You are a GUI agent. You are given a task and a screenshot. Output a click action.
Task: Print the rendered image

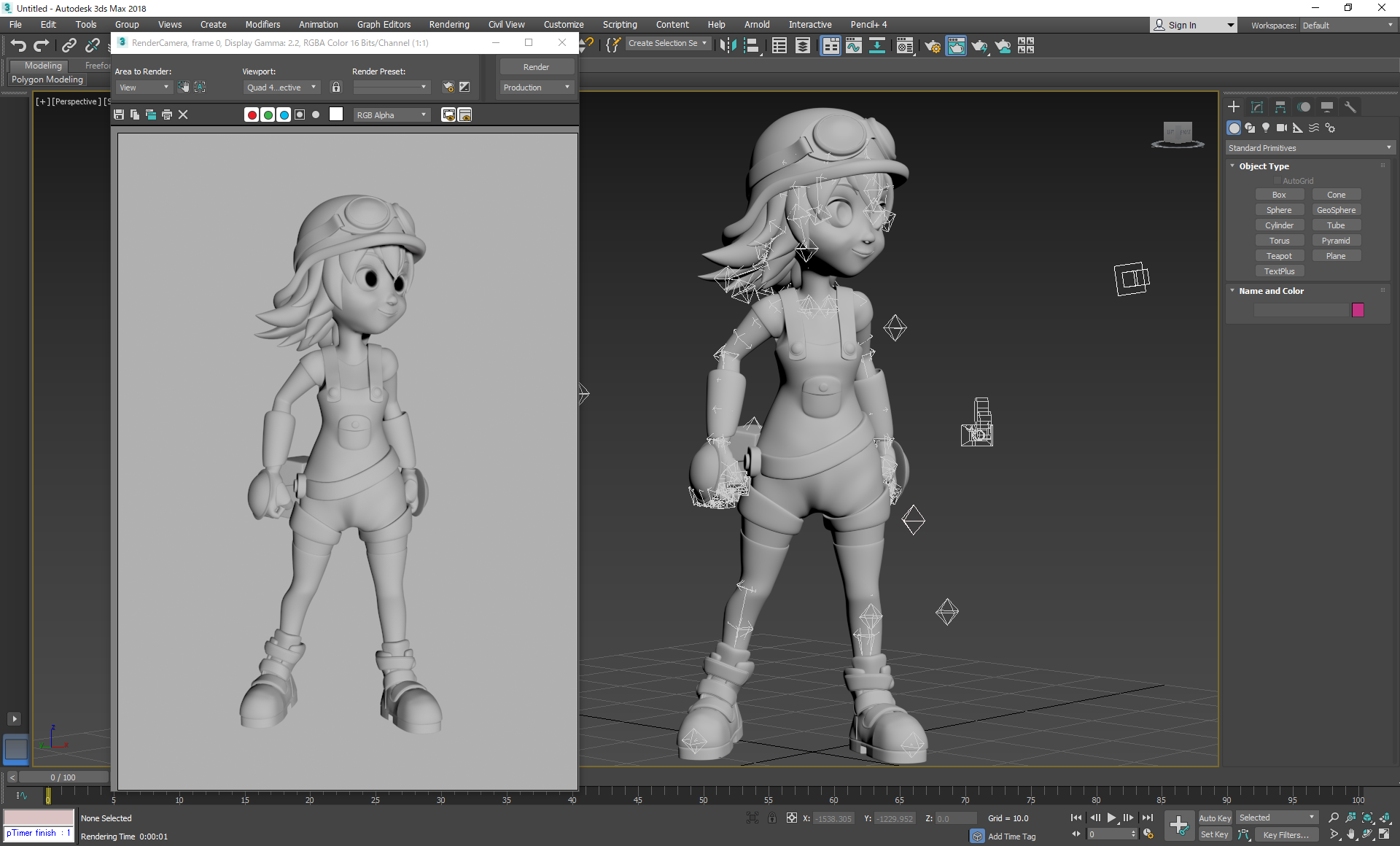pyautogui.click(x=167, y=115)
